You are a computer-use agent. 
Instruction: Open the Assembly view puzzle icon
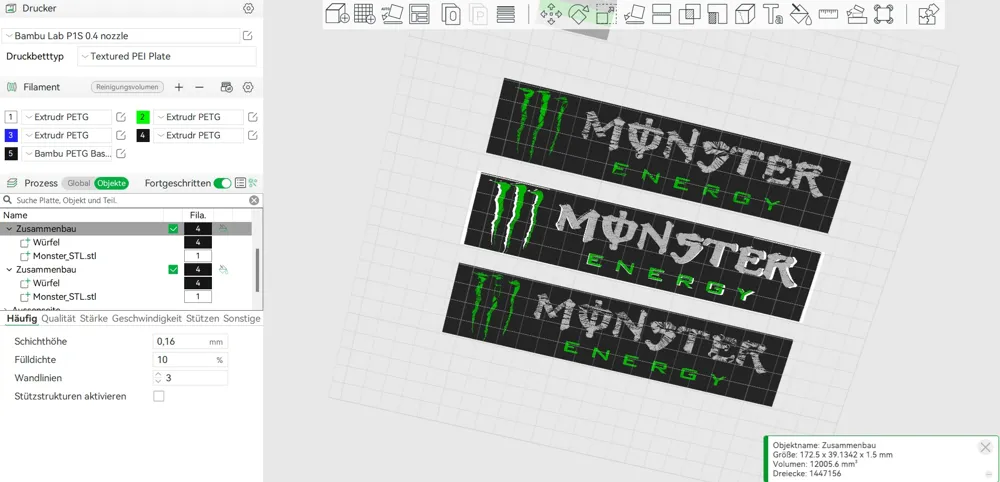click(928, 13)
